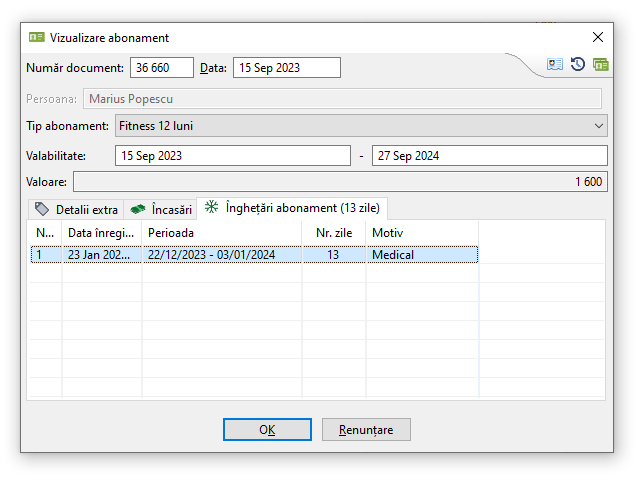Click the Valabilitate end date 27 Sep 2024
Viewport: 640px width, 480px height.
pos(489,156)
